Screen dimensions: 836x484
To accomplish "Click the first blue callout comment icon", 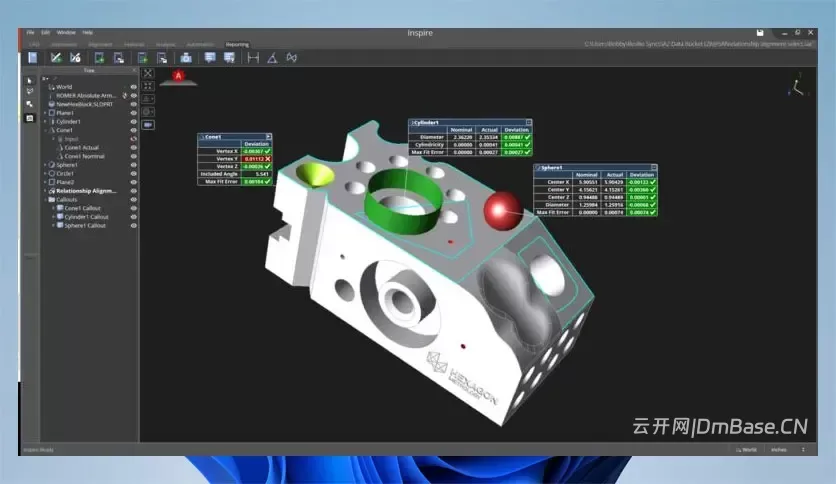I will pos(210,58).
